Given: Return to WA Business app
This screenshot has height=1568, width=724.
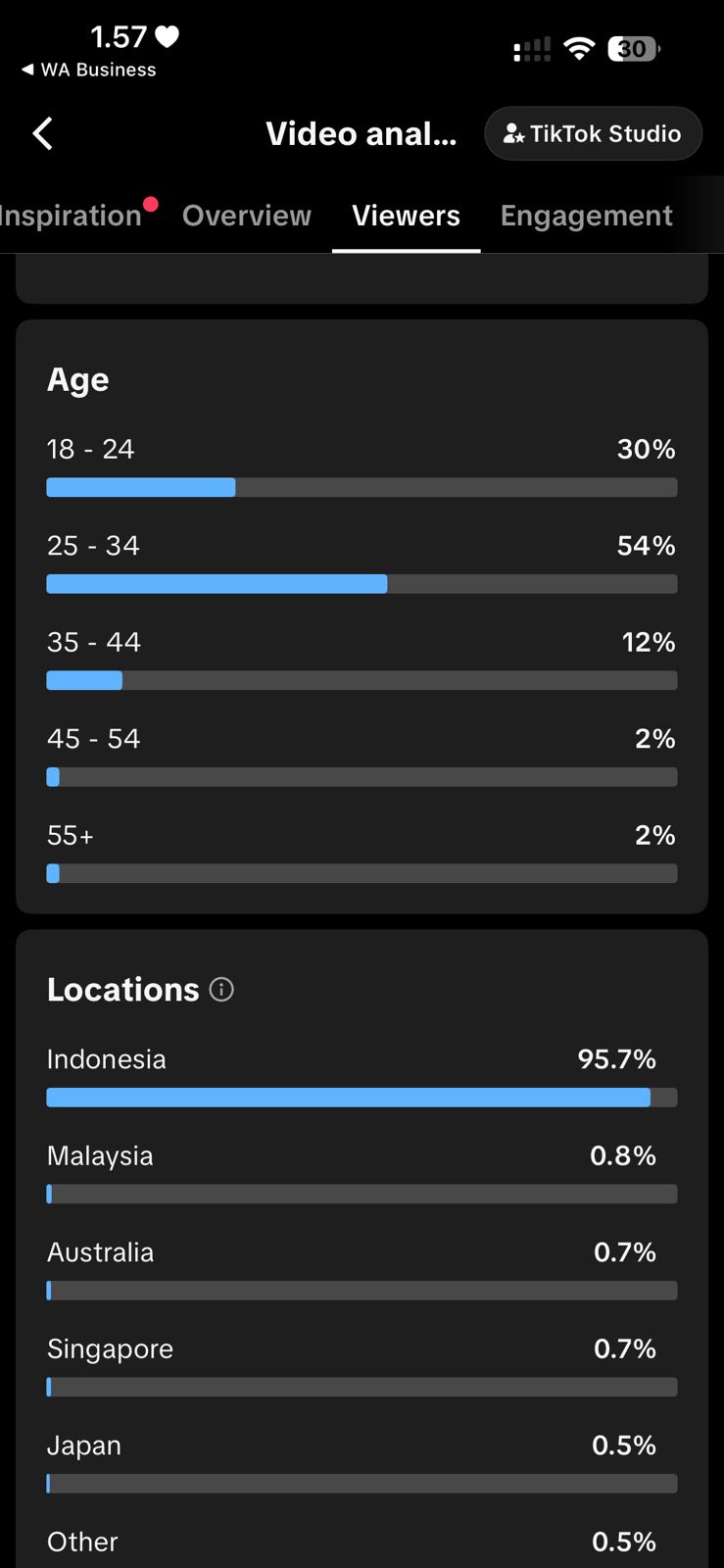Looking at the screenshot, I should [x=89, y=70].
